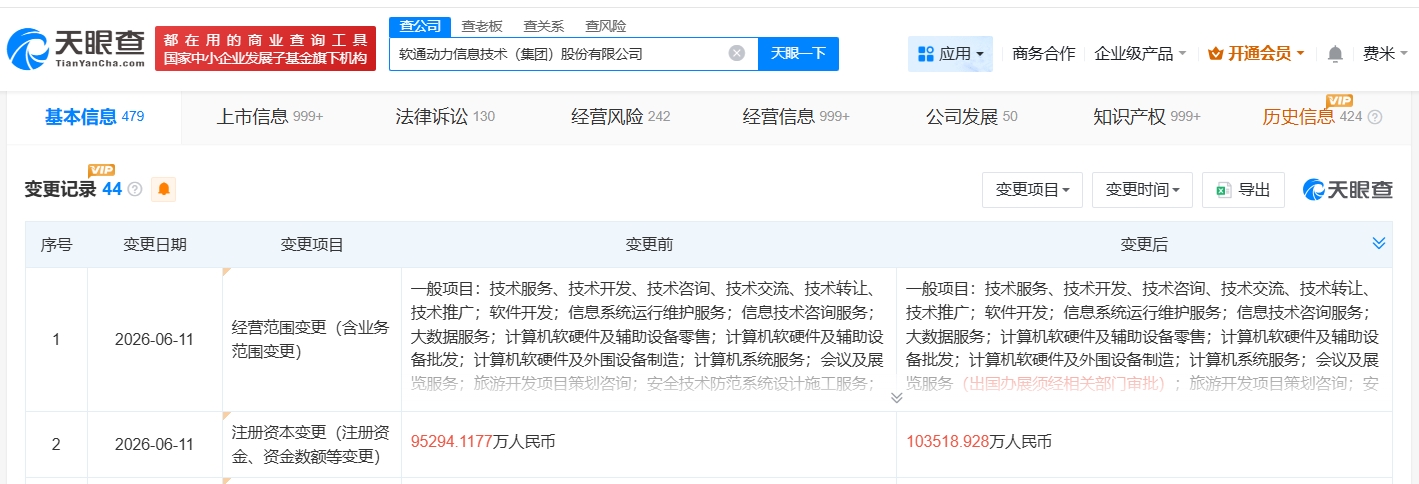
Task: Expand the 企业级产品 menu
Action: [1141, 54]
